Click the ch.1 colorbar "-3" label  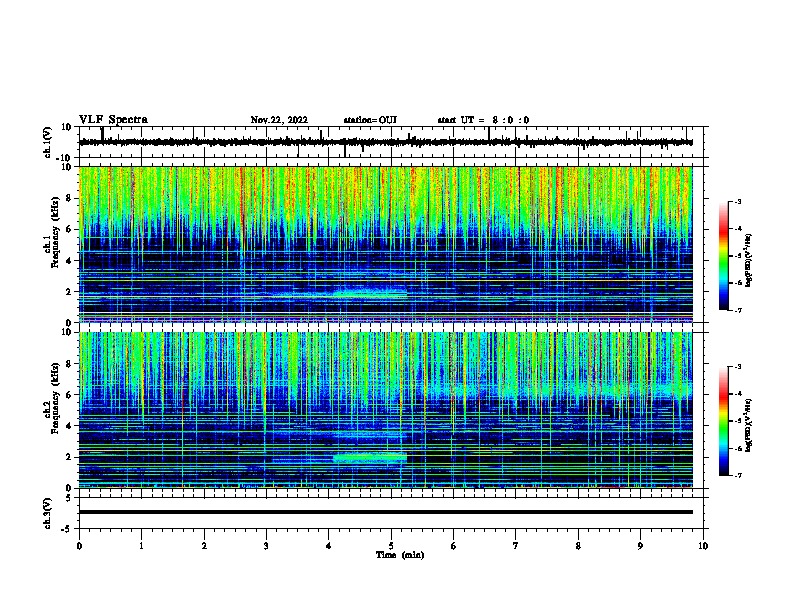coord(737,202)
